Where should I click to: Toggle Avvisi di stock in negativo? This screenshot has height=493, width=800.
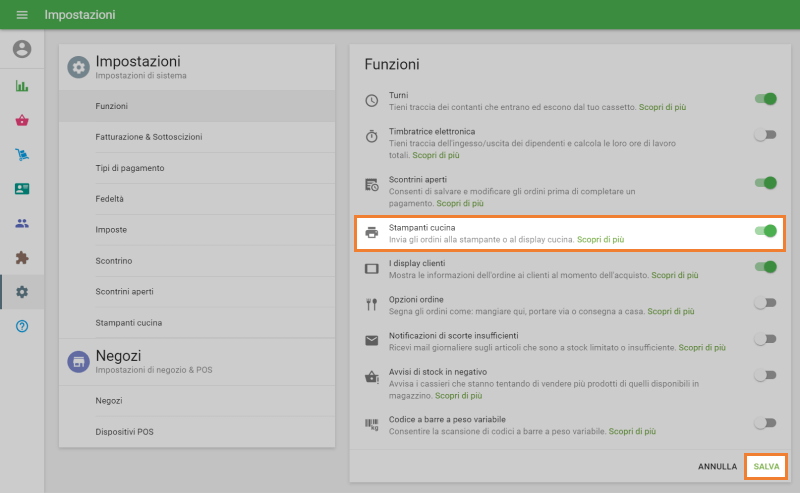point(765,375)
